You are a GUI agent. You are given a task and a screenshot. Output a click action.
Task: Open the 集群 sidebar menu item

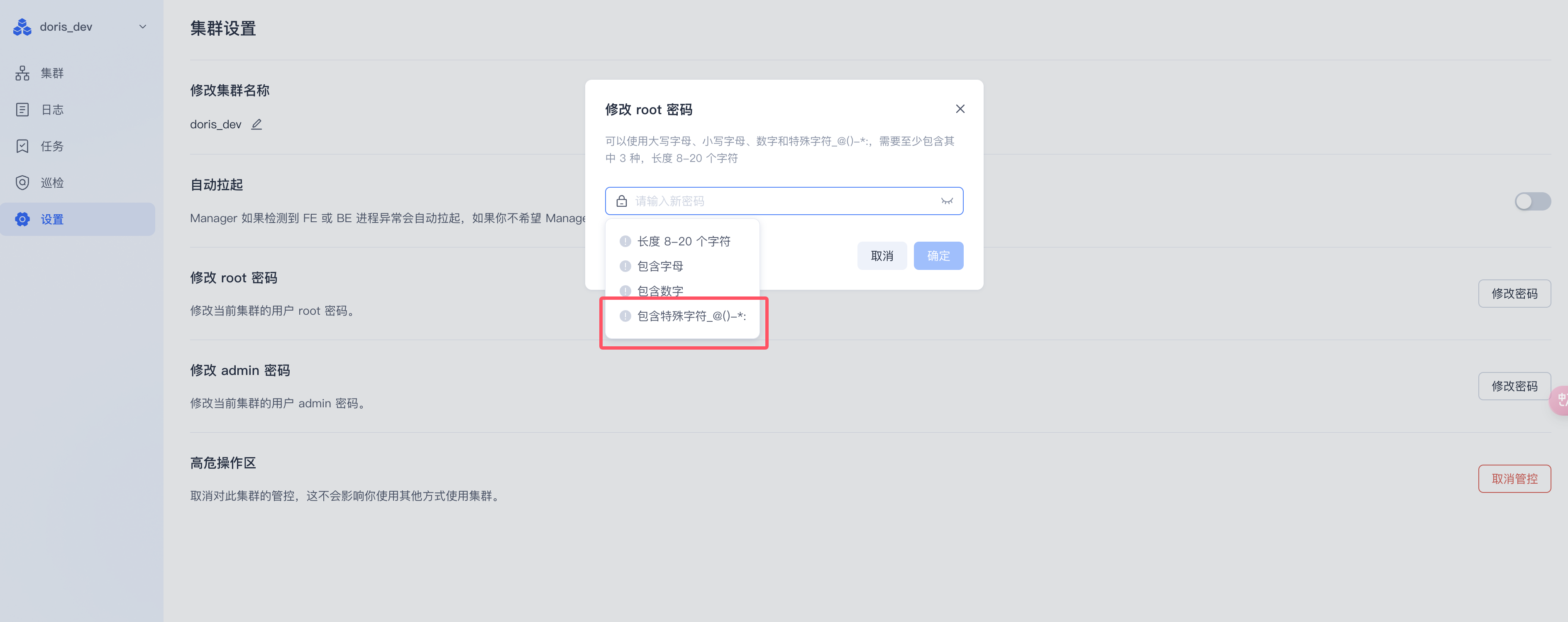coord(77,73)
